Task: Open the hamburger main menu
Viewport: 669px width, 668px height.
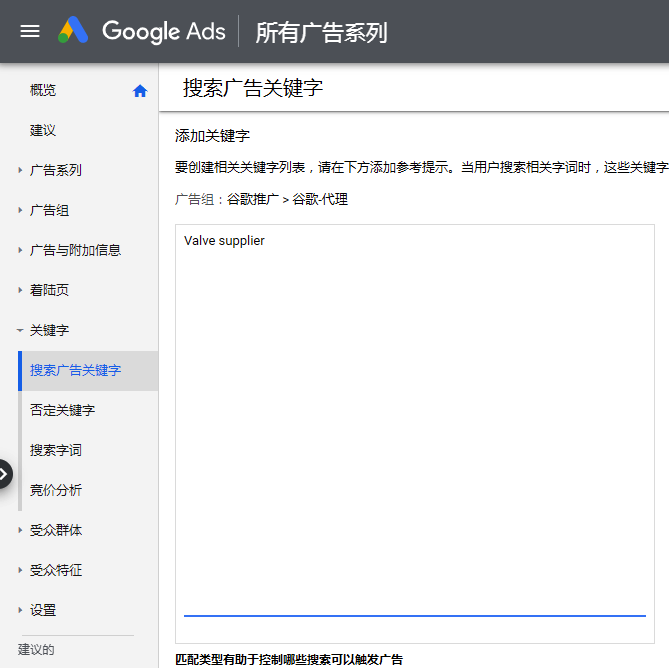Action: 30,31
